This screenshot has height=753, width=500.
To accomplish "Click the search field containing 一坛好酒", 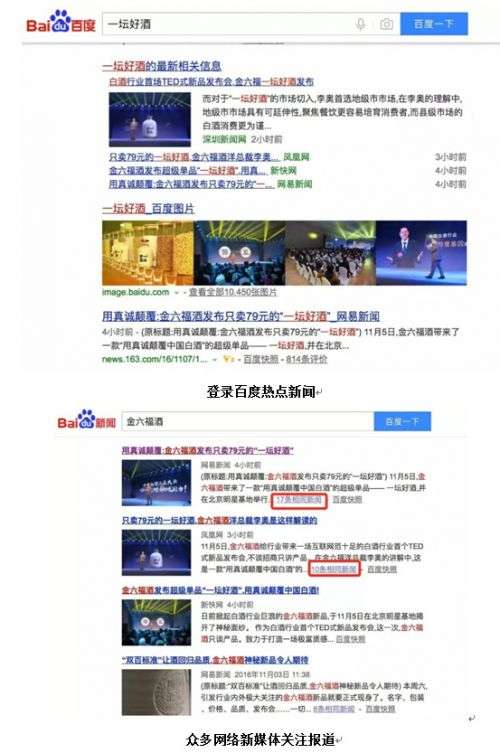I will (228, 24).
